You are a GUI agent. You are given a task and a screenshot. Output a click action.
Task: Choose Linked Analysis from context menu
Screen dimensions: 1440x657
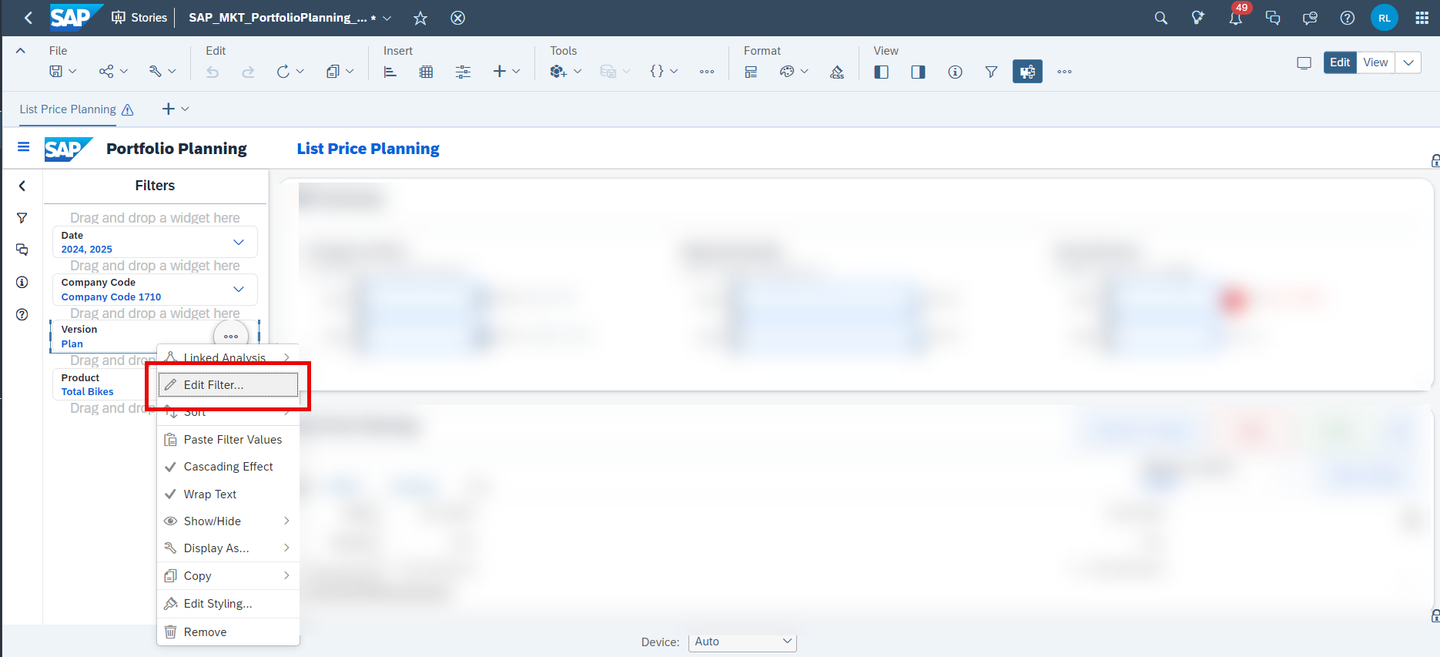(228, 358)
